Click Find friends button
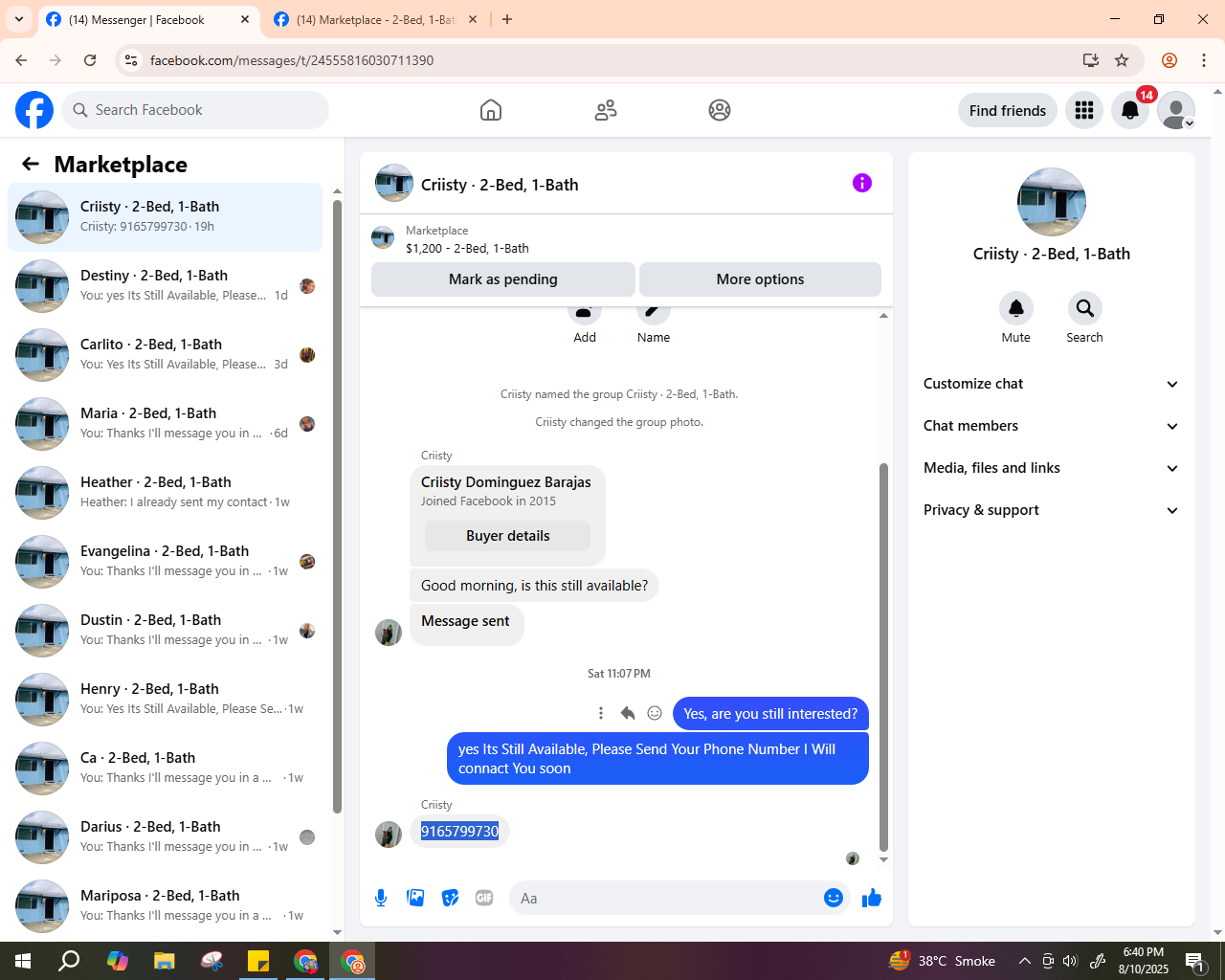The width and height of the screenshot is (1225, 980). point(1008,110)
